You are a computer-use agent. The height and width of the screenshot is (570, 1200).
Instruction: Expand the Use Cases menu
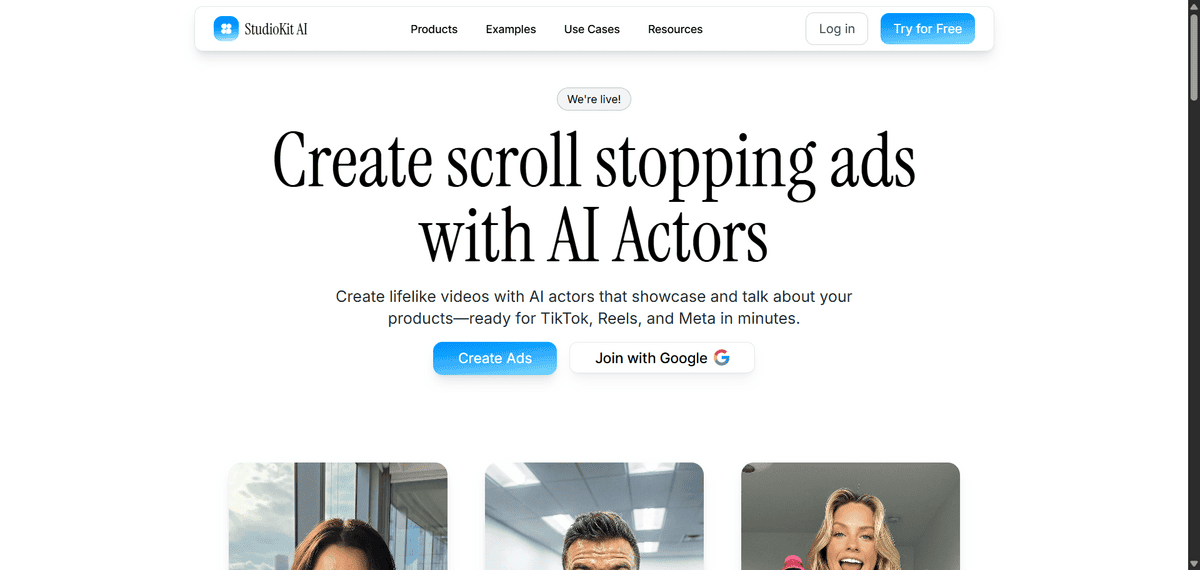(x=592, y=29)
